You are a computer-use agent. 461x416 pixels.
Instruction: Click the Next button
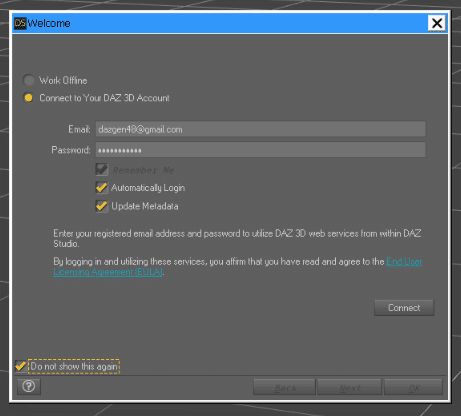click(349, 387)
